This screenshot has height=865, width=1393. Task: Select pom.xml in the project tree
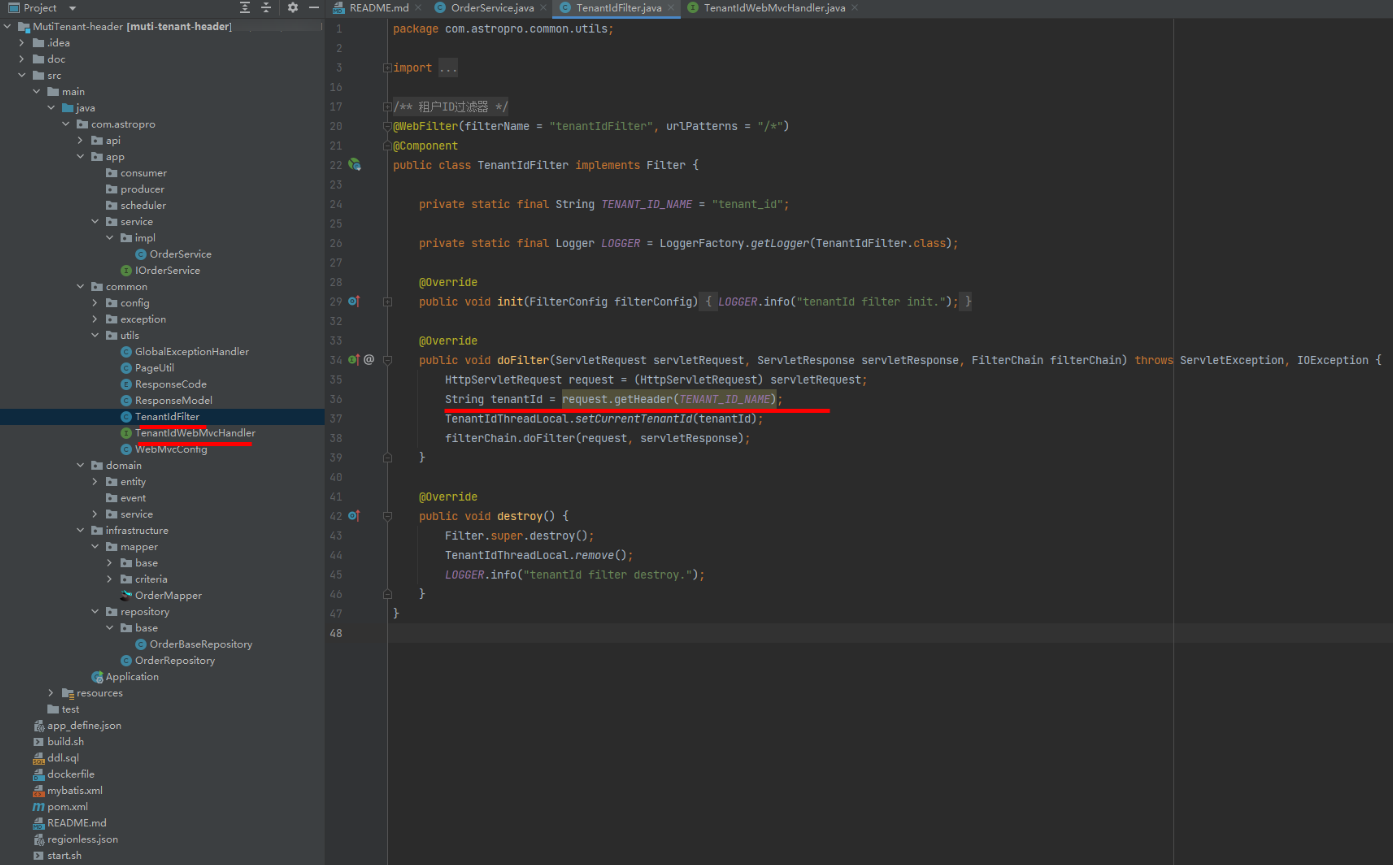click(67, 807)
